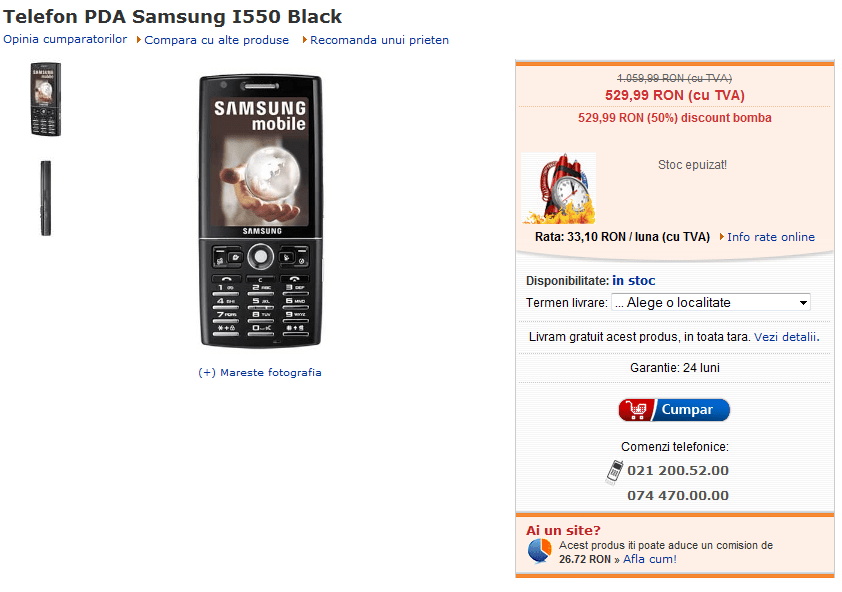The image size is (842, 592).
Task: Open Info rate online link
Action: tap(771, 237)
